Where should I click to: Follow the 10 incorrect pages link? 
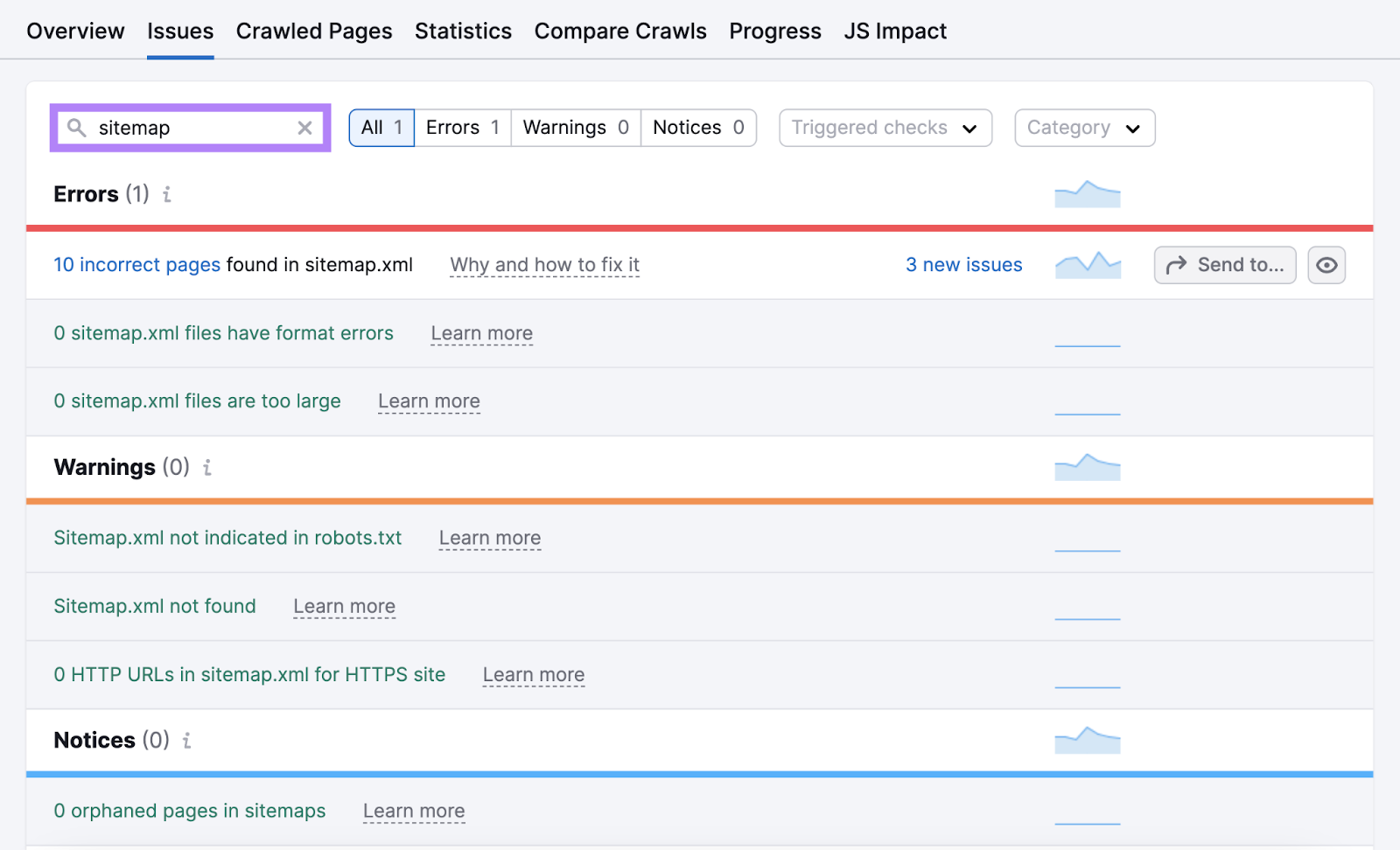point(136,264)
